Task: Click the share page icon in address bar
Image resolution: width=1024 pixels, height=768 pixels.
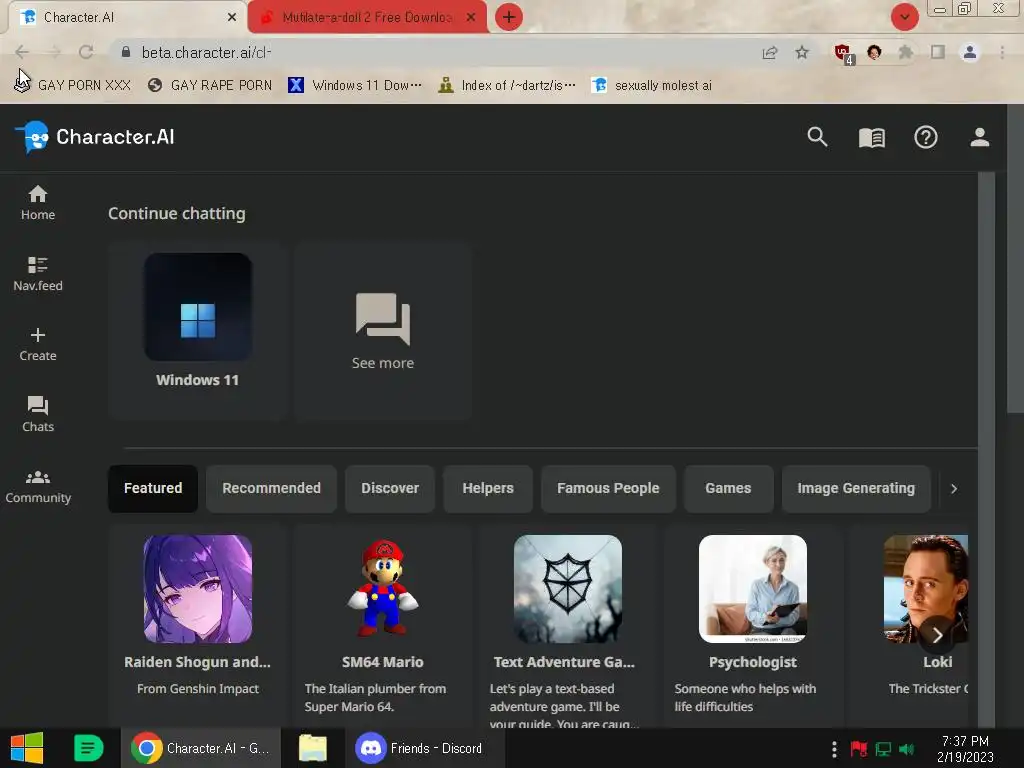Action: pyautogui.click(x=770, y=53)
